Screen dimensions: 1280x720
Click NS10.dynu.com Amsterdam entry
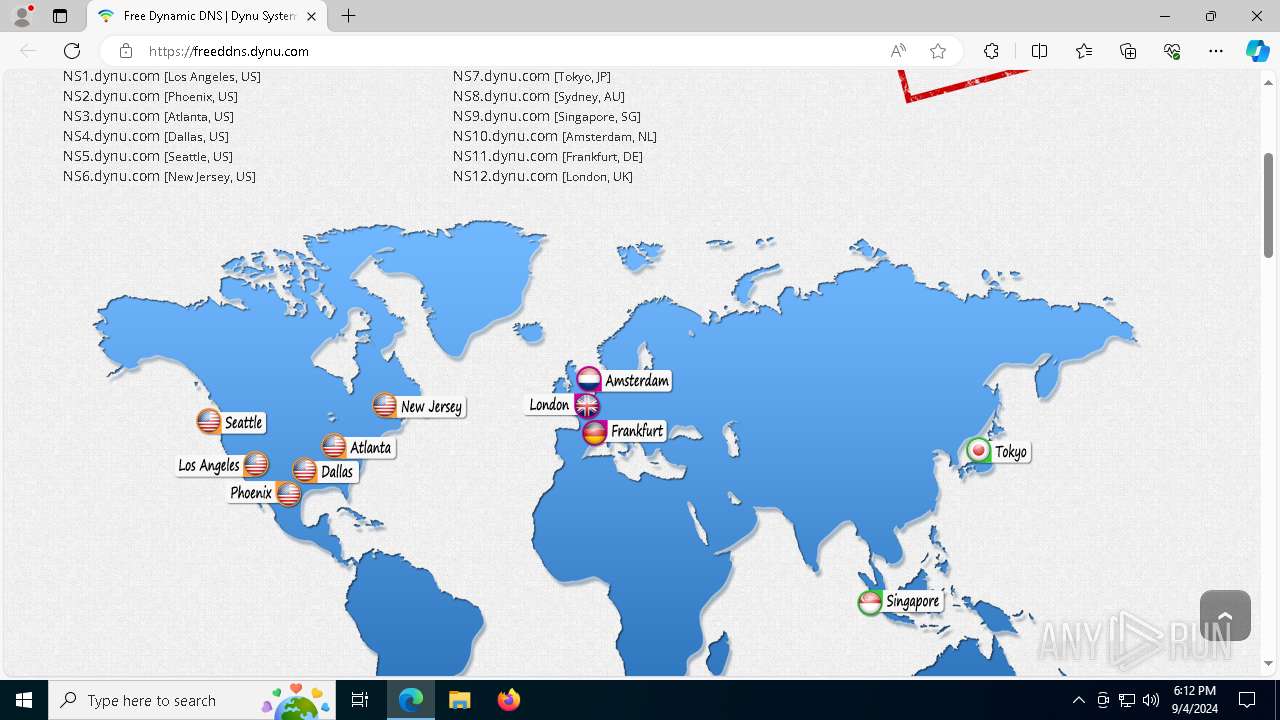(x=555, y=136)
